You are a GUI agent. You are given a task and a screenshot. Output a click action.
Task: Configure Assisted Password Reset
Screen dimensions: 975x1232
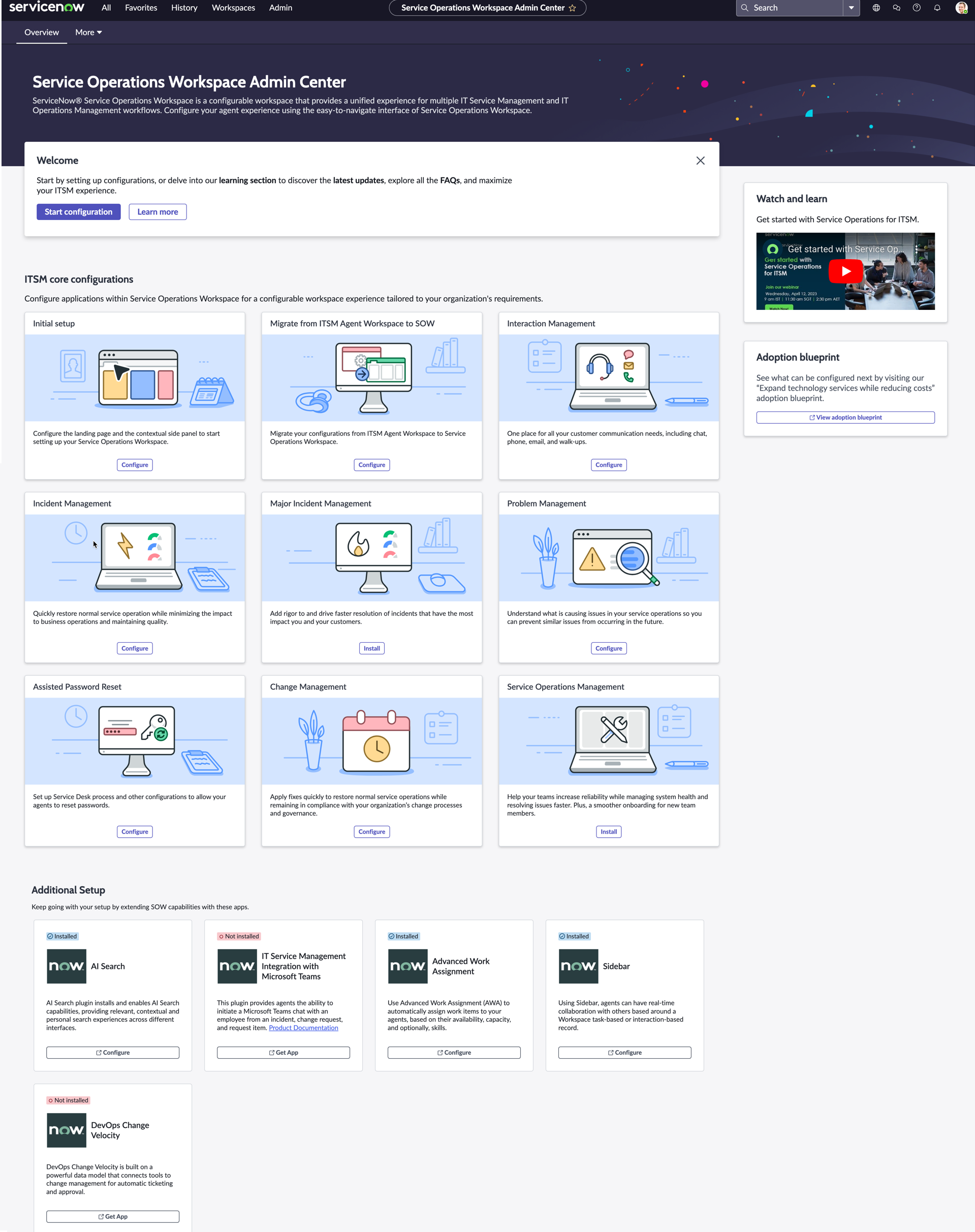tap(135, 832)
